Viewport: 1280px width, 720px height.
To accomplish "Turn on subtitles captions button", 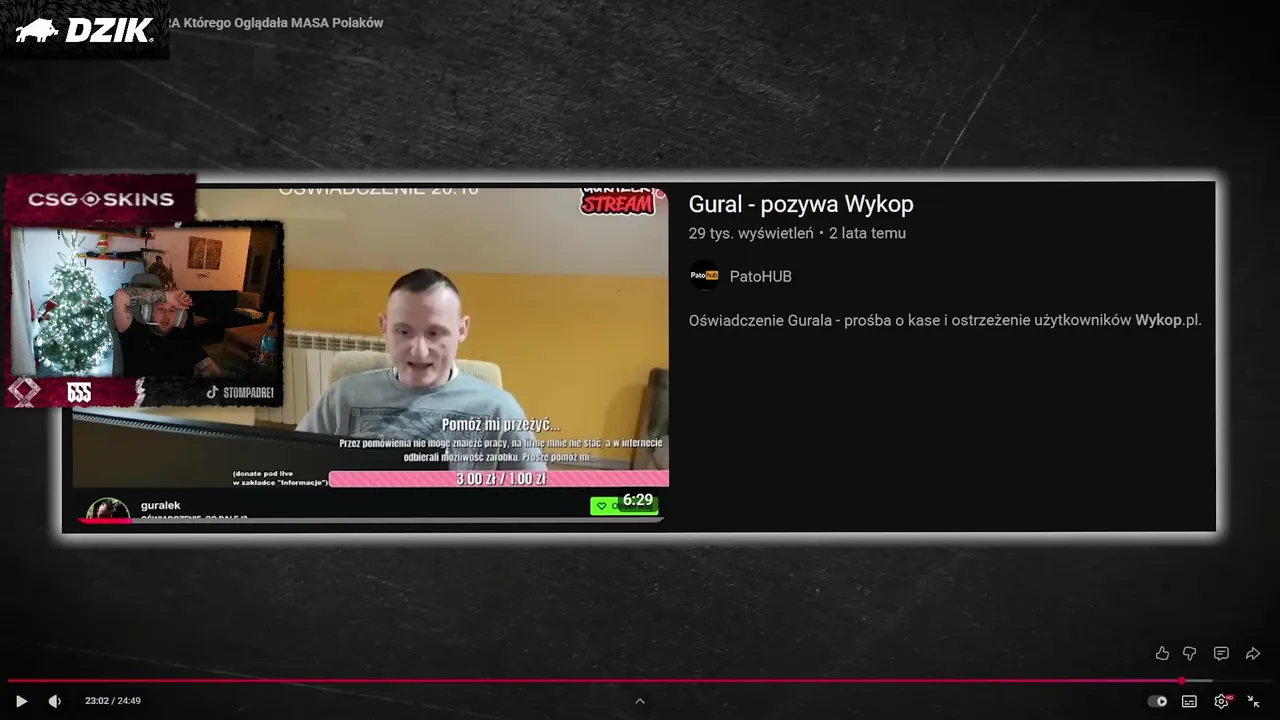I will pos(1189,701).
